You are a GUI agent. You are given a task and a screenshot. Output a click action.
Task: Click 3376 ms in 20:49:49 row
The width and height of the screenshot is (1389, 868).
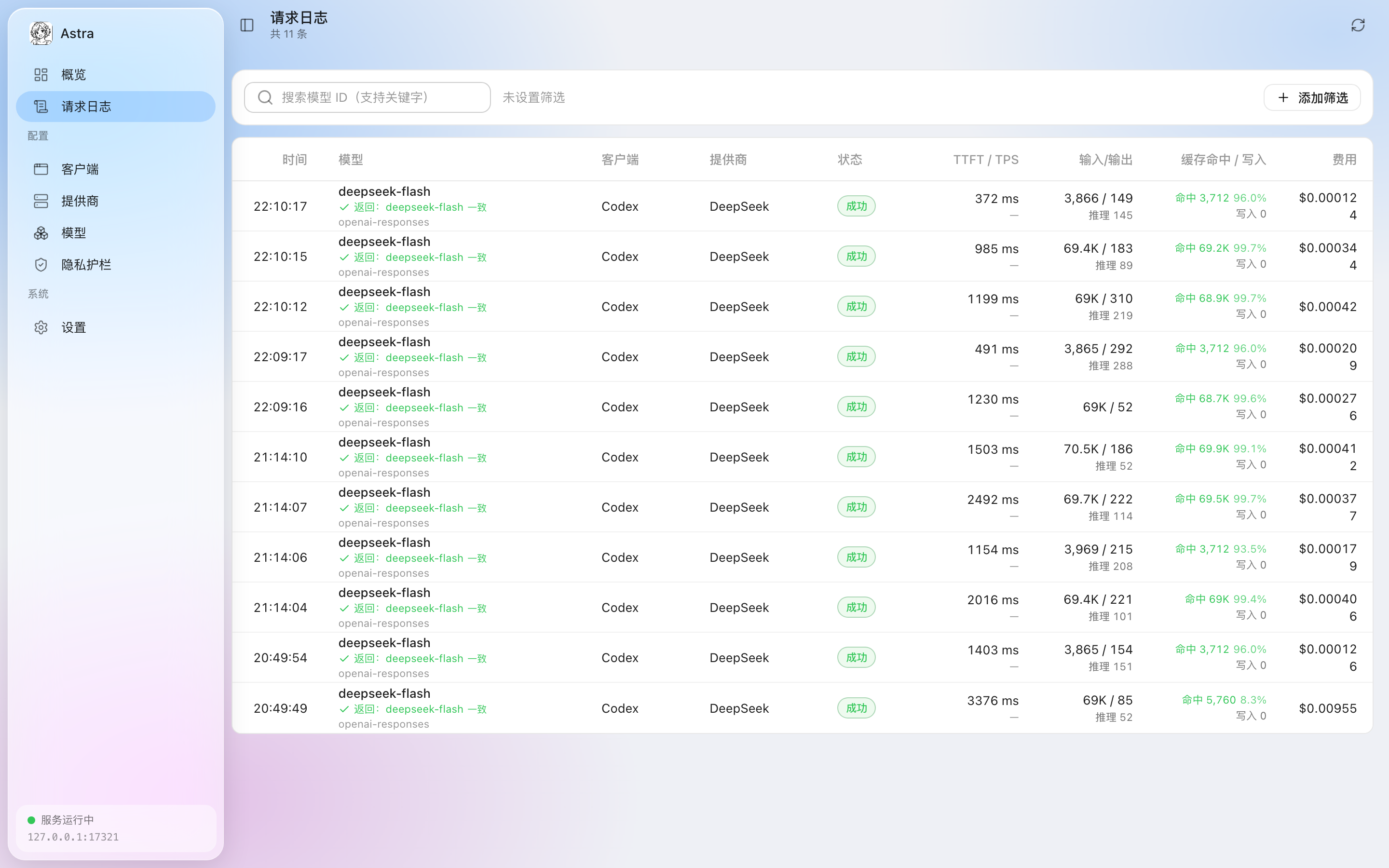(993, 701)
